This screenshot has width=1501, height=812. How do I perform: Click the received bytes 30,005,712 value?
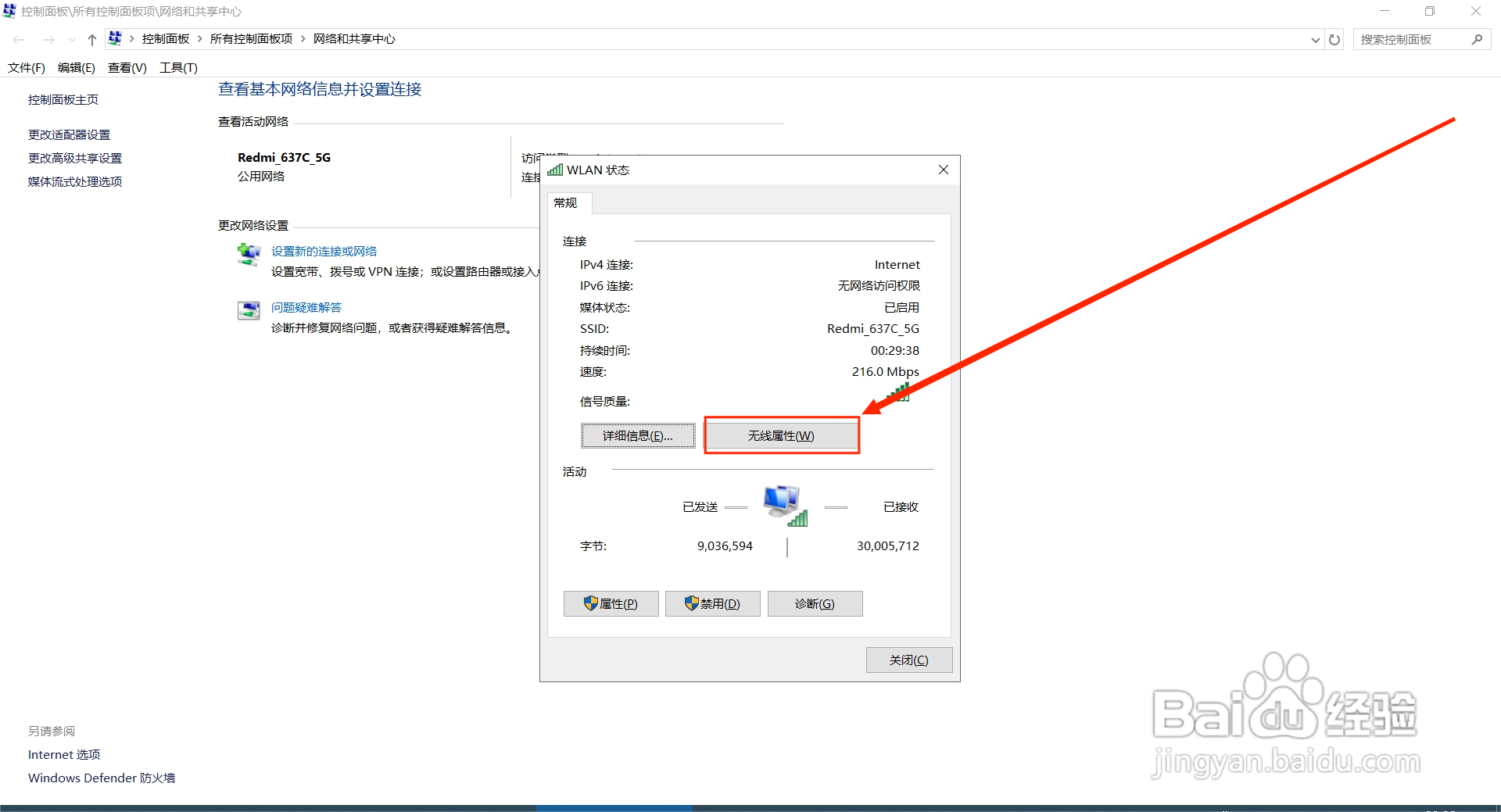click(x=888, y=546)
